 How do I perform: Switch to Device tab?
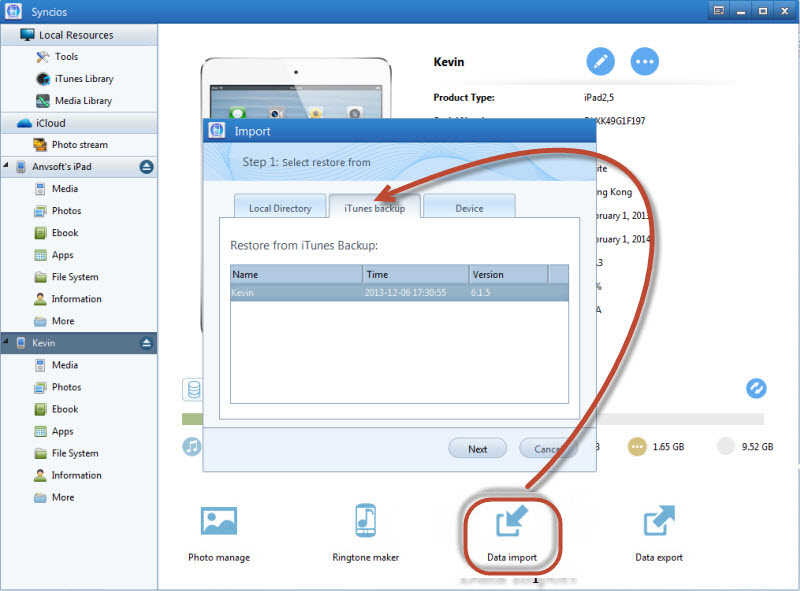(x=469, y=207)
